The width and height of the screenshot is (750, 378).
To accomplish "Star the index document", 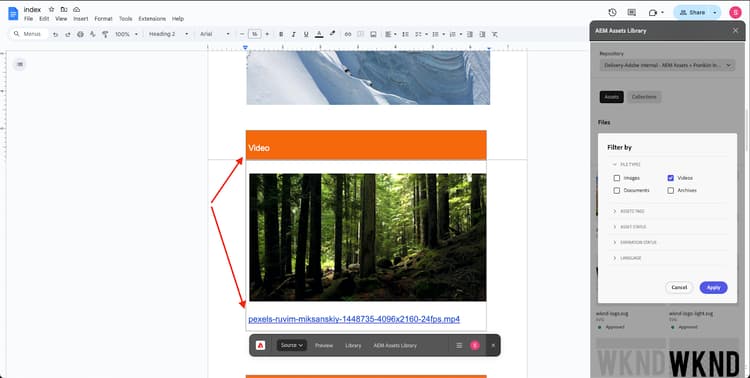I will click(51, 9).
